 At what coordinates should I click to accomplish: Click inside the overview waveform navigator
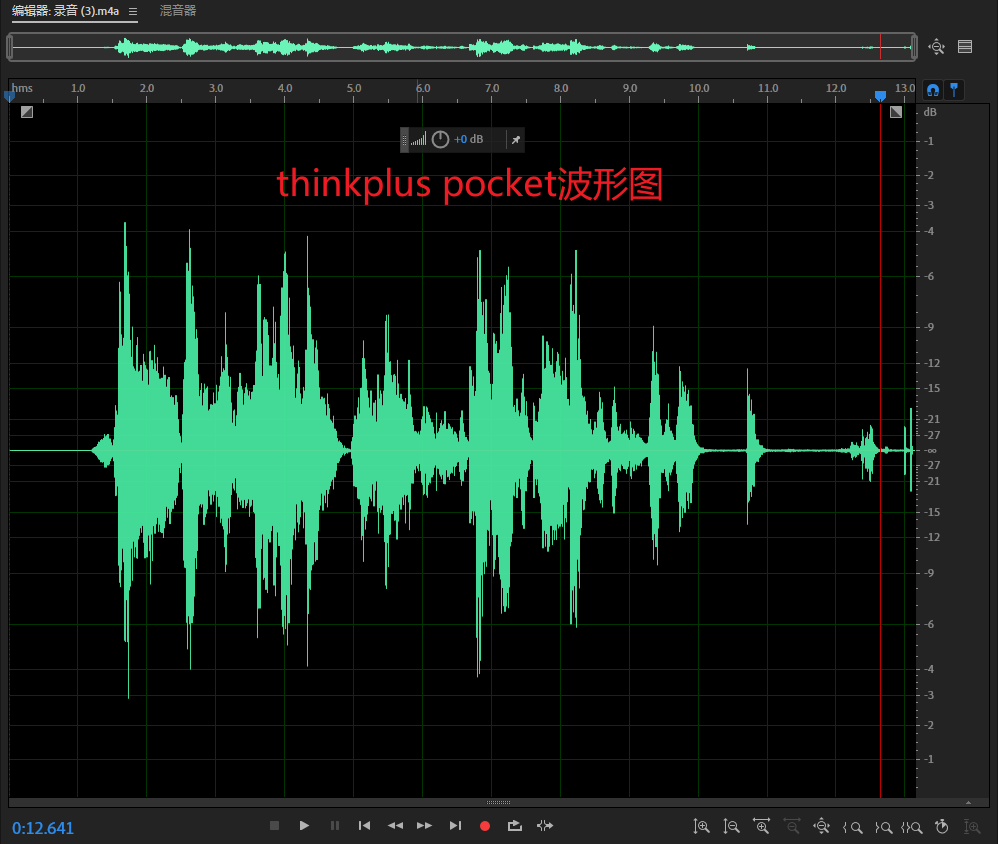point(461,47)
